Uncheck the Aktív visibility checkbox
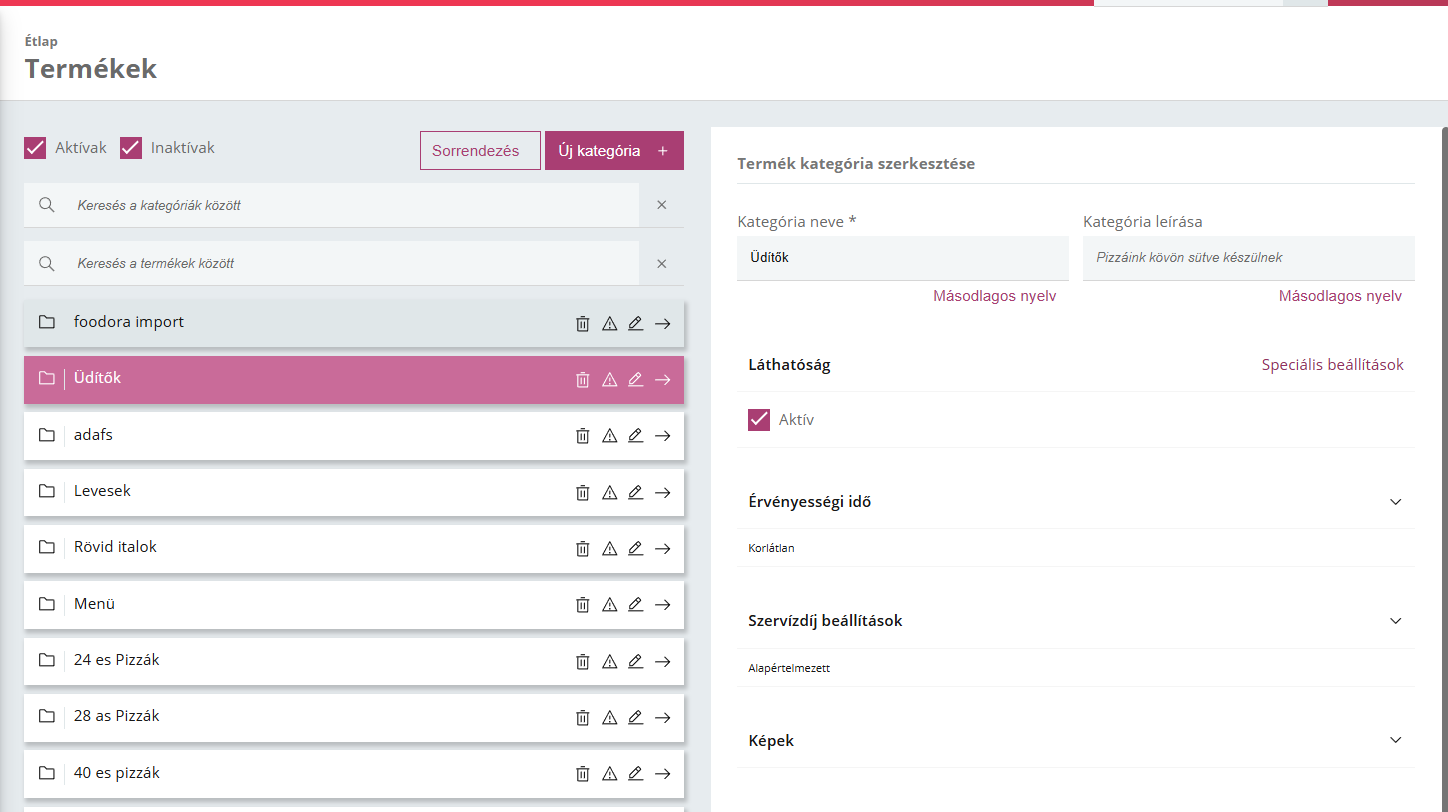Screen dimensions: 1448x812 click(759, 420)
